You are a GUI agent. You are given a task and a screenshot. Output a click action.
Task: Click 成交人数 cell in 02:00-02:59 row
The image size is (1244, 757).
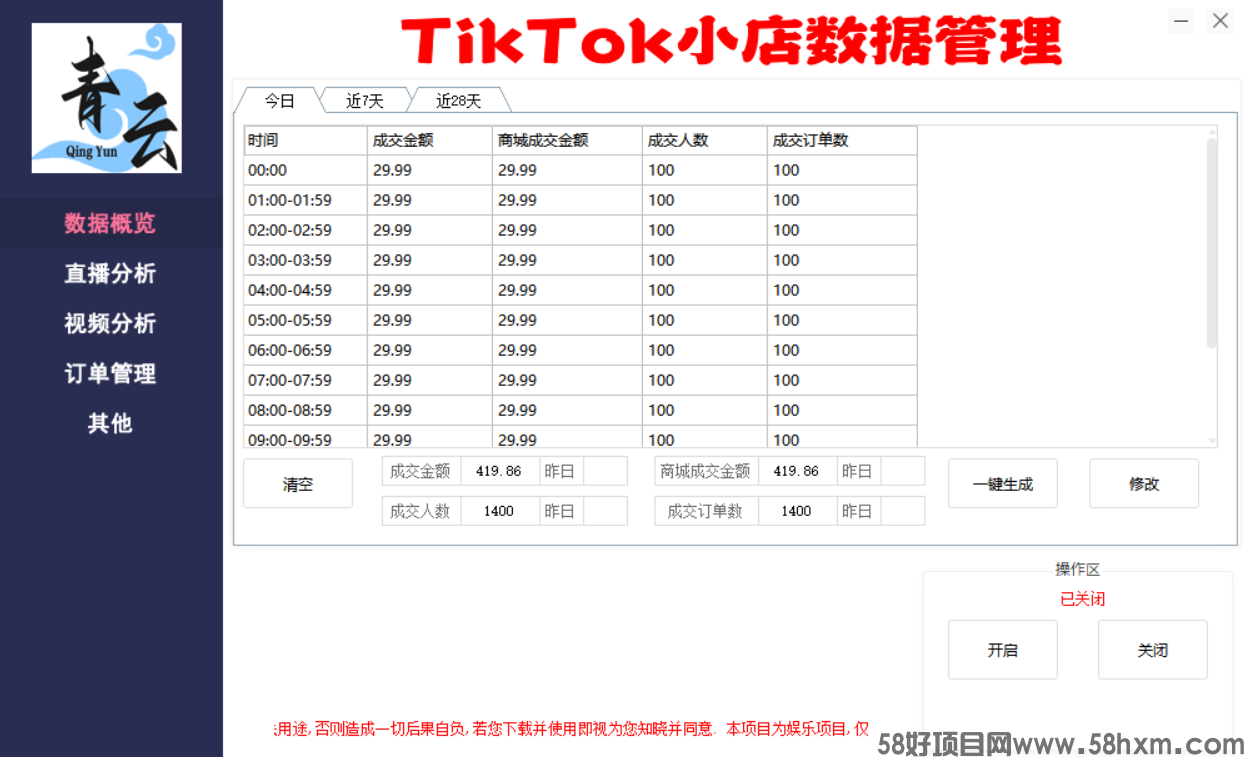pos(705,230)
